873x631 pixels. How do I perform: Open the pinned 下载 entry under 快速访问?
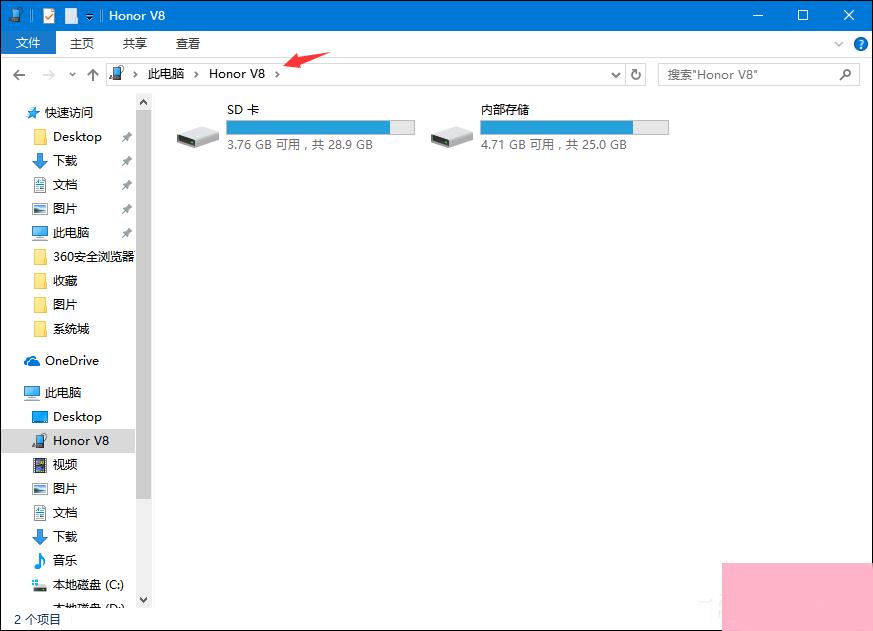[x=65, y=161]
